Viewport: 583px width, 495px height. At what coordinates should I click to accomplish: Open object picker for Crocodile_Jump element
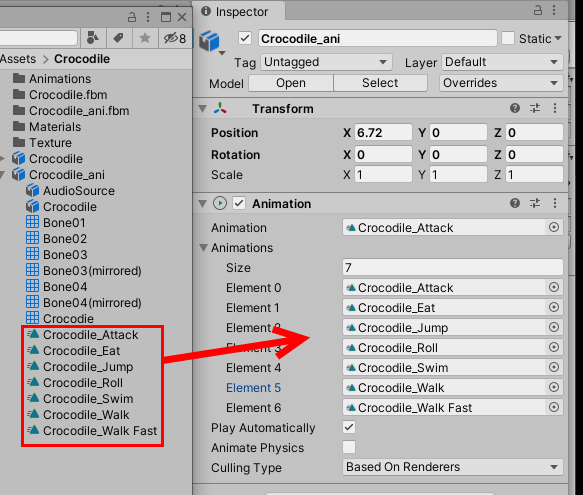pyautogui.click(x=554, y=327)
